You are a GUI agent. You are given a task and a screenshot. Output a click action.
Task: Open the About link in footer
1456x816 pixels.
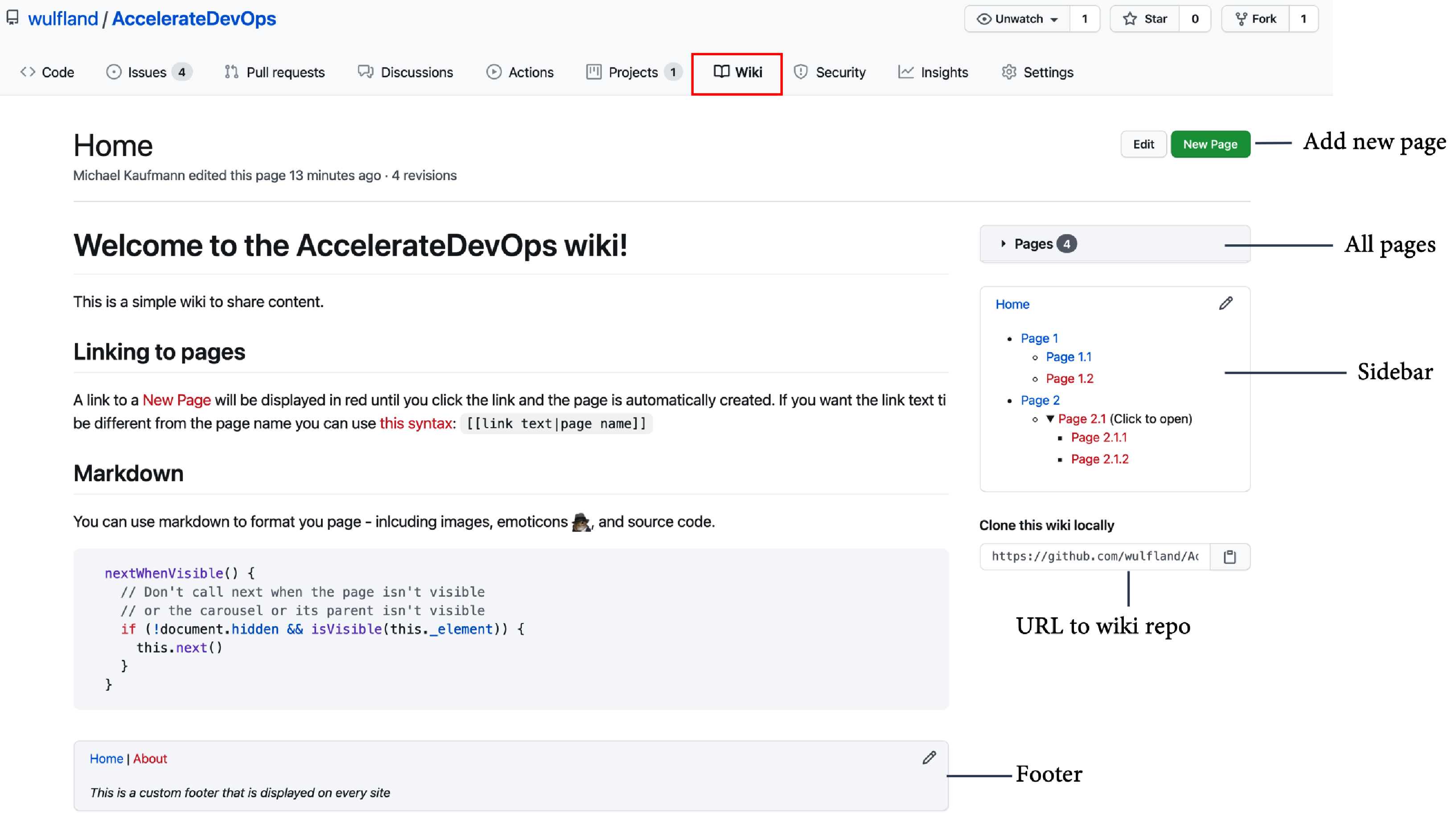click(x=150, y=759)
